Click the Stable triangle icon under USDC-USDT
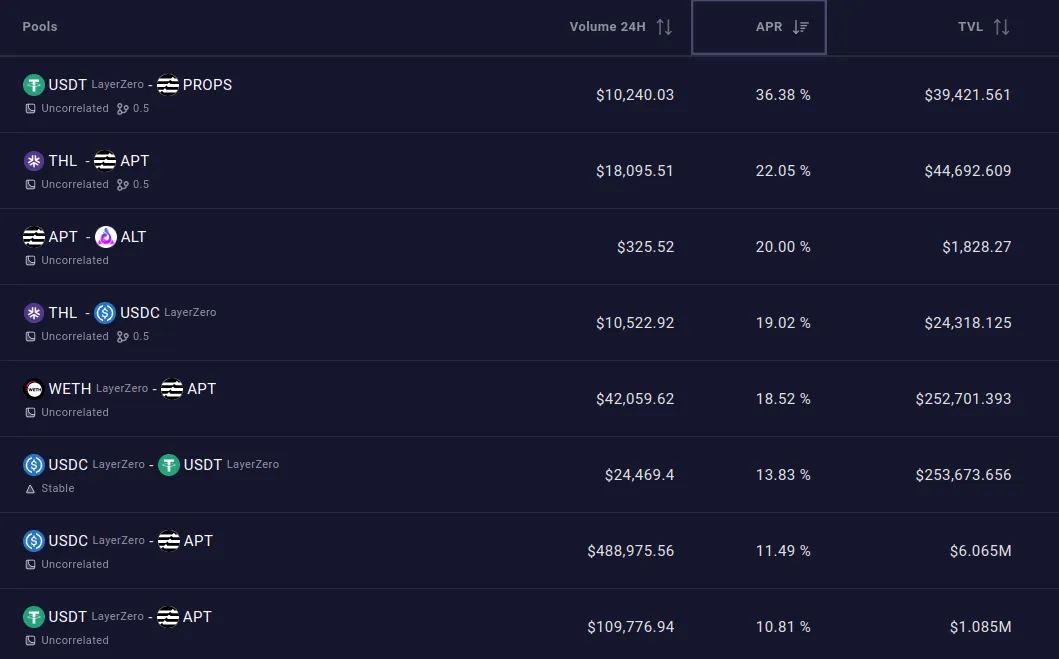The image size is (1059, 659). pyautogui.click(x=29, y=489)
